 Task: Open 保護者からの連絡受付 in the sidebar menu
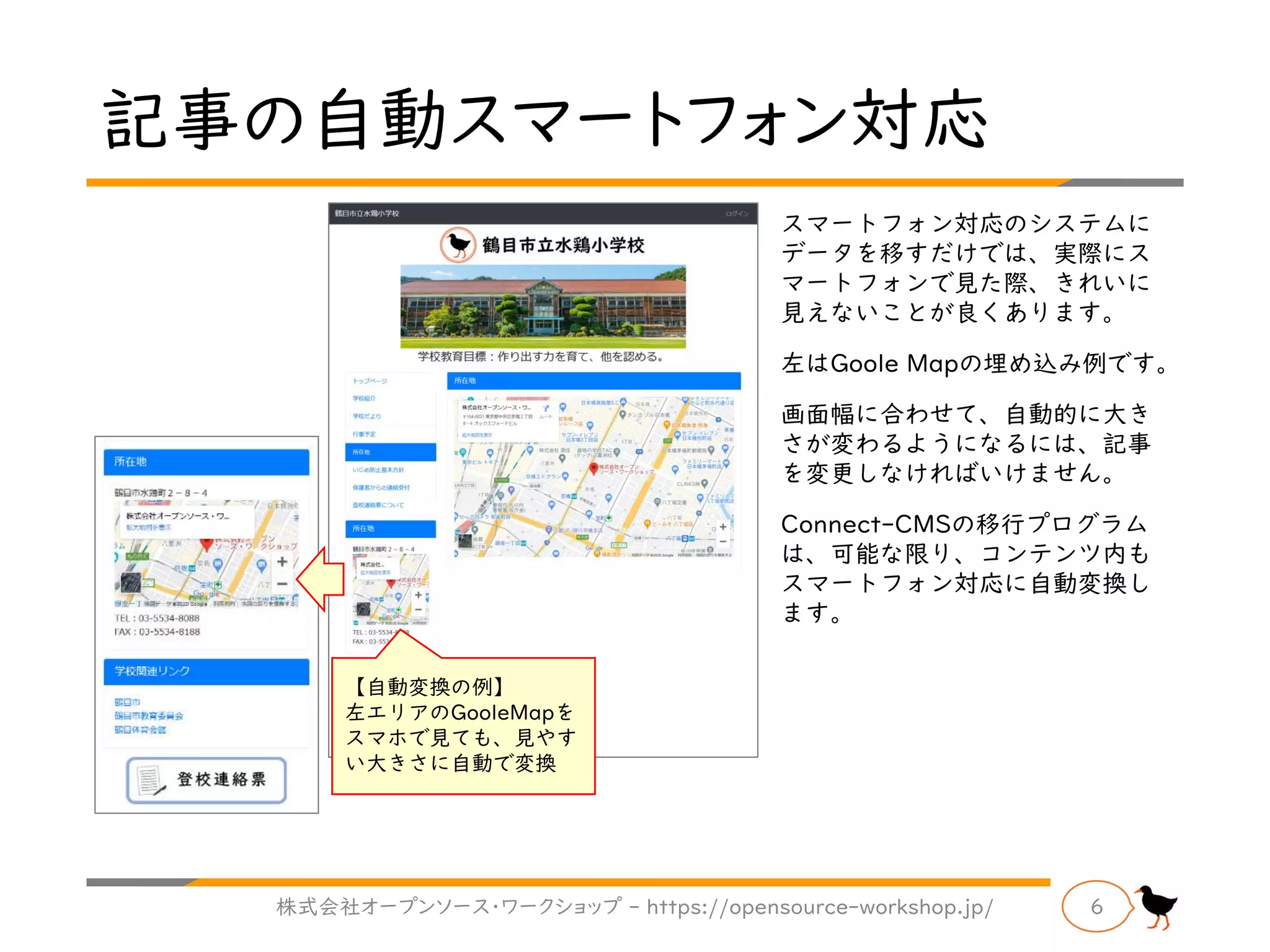[x=381, y=488]
